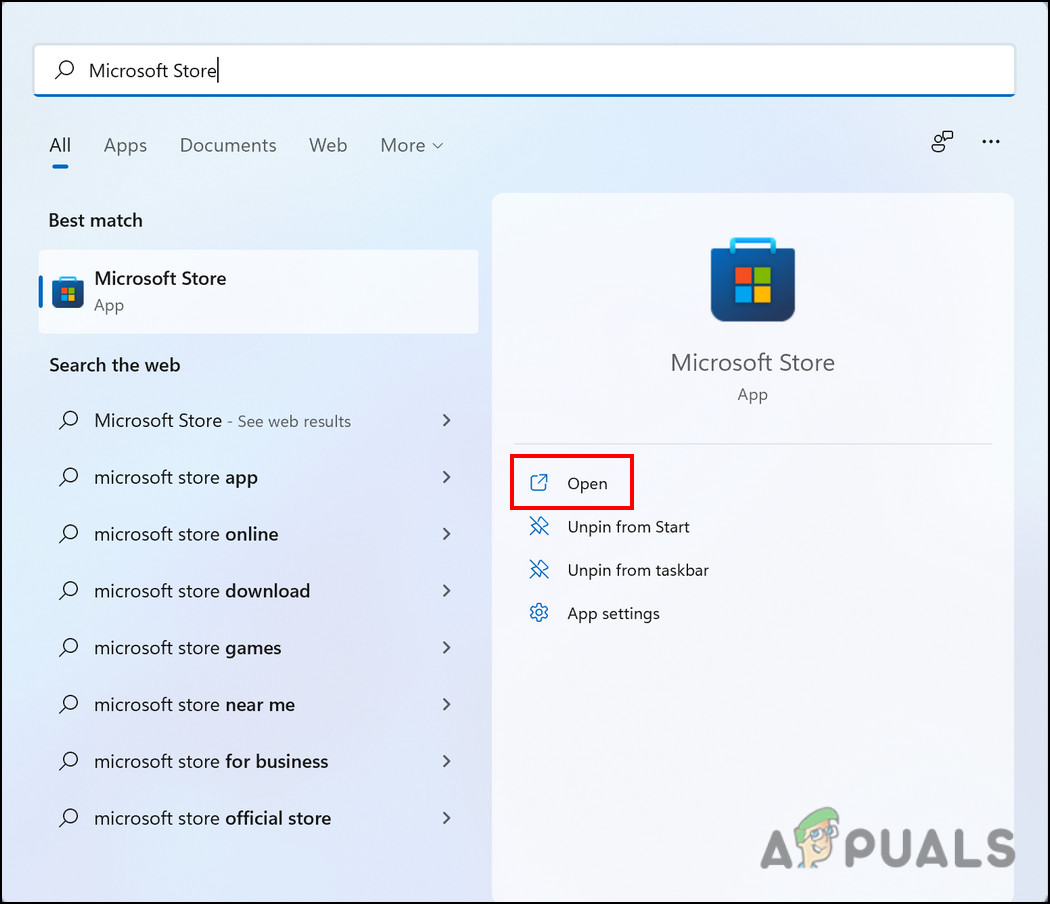Click the external-link icon beside Open
This screenshot has width=1050, height=904.
[x=539, y=482]
